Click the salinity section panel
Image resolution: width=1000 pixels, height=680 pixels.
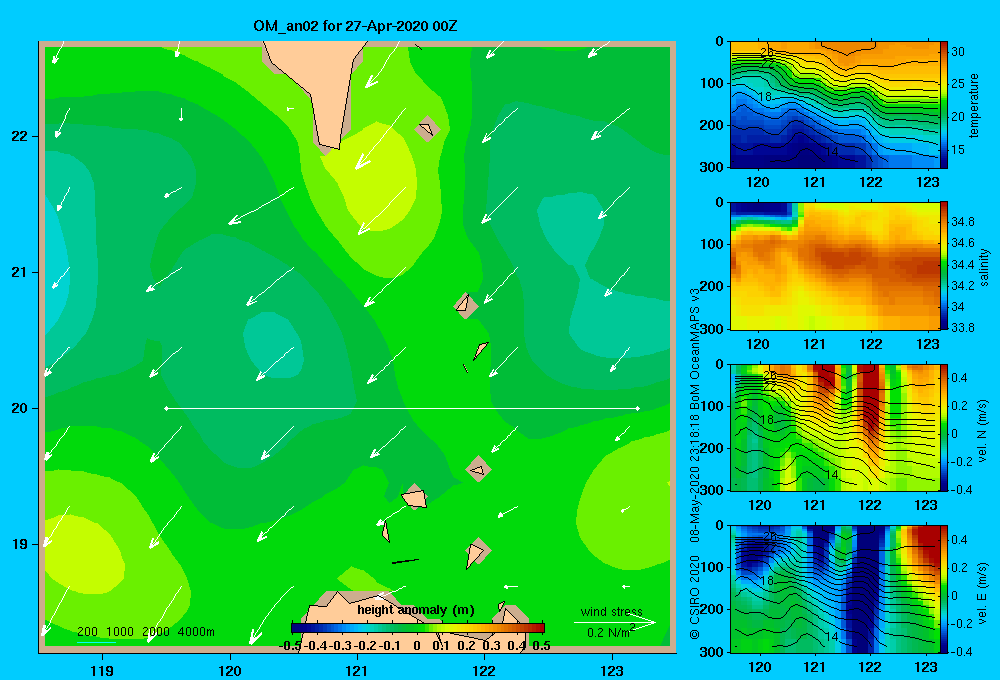pos(834,266)
